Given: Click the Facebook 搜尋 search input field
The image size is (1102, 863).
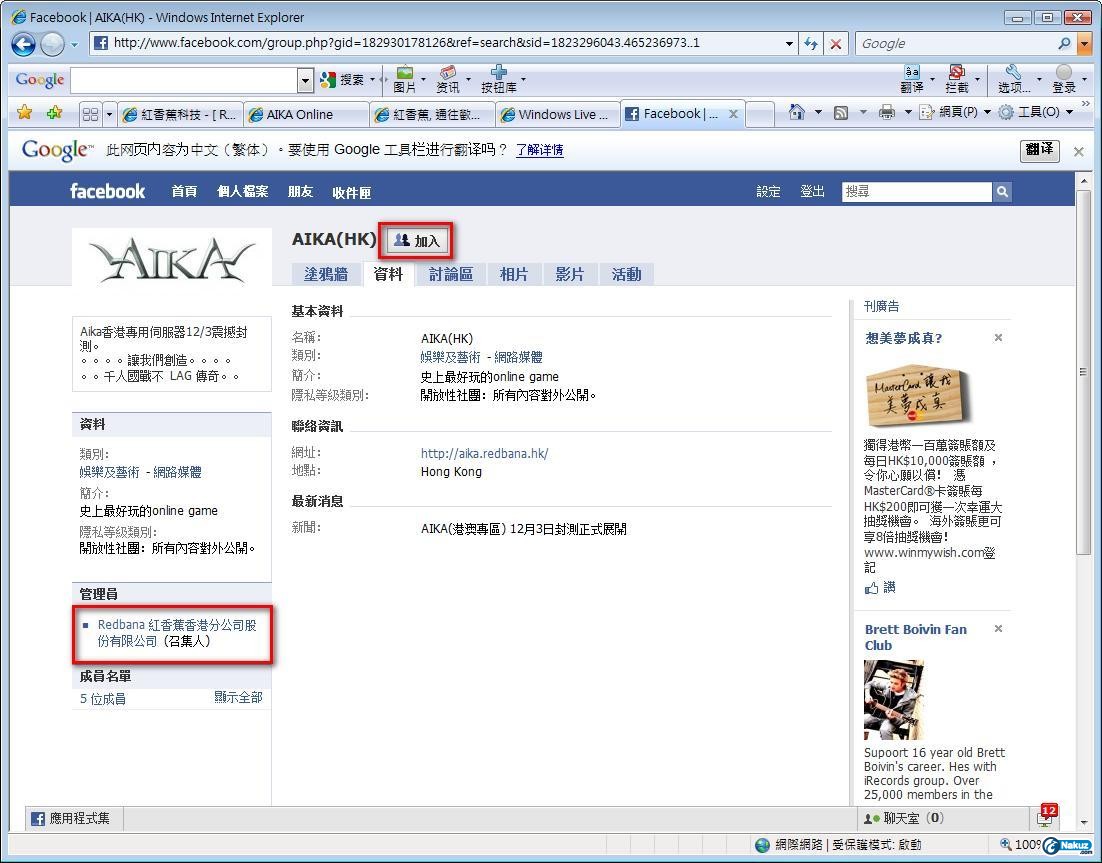Looking at the screenshot, I should coord(916,192).
